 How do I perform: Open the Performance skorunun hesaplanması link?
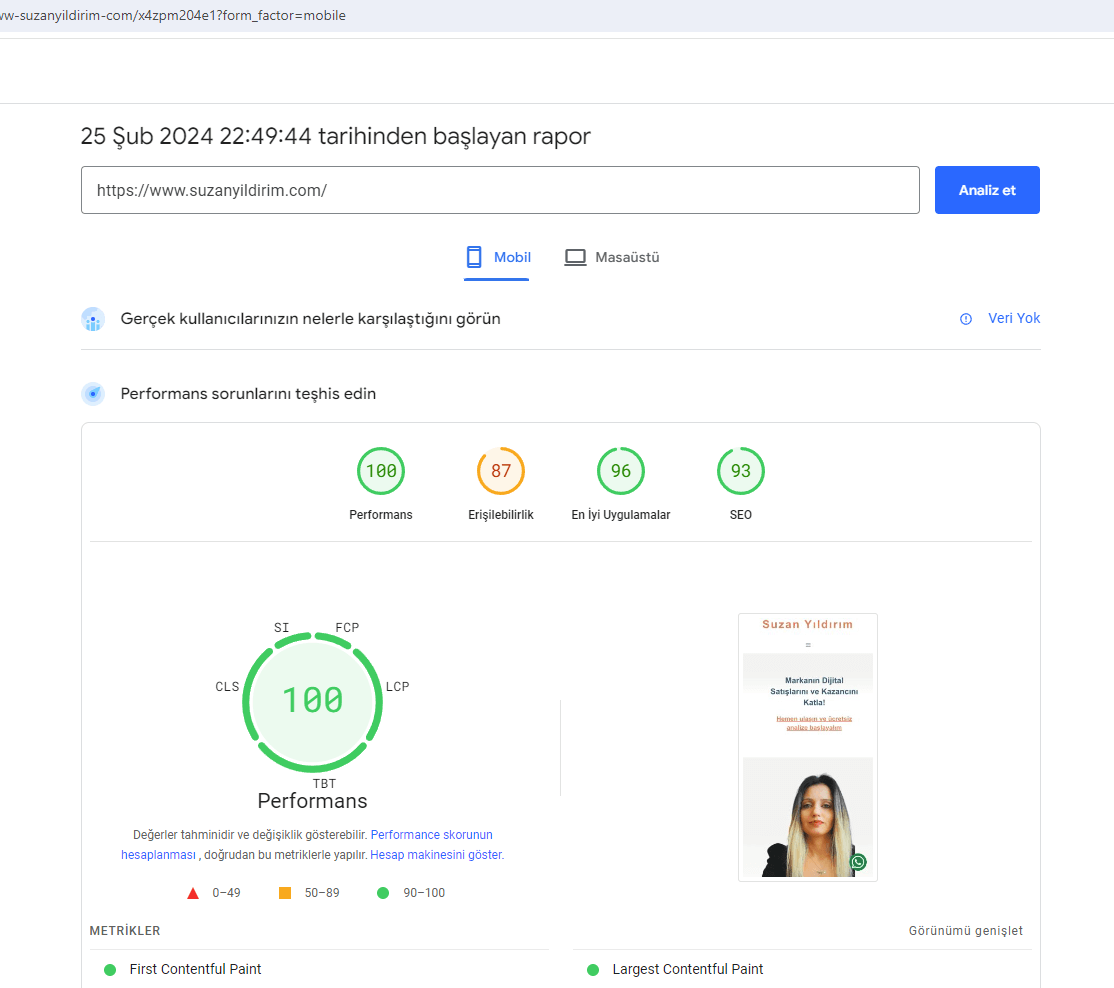431,835
